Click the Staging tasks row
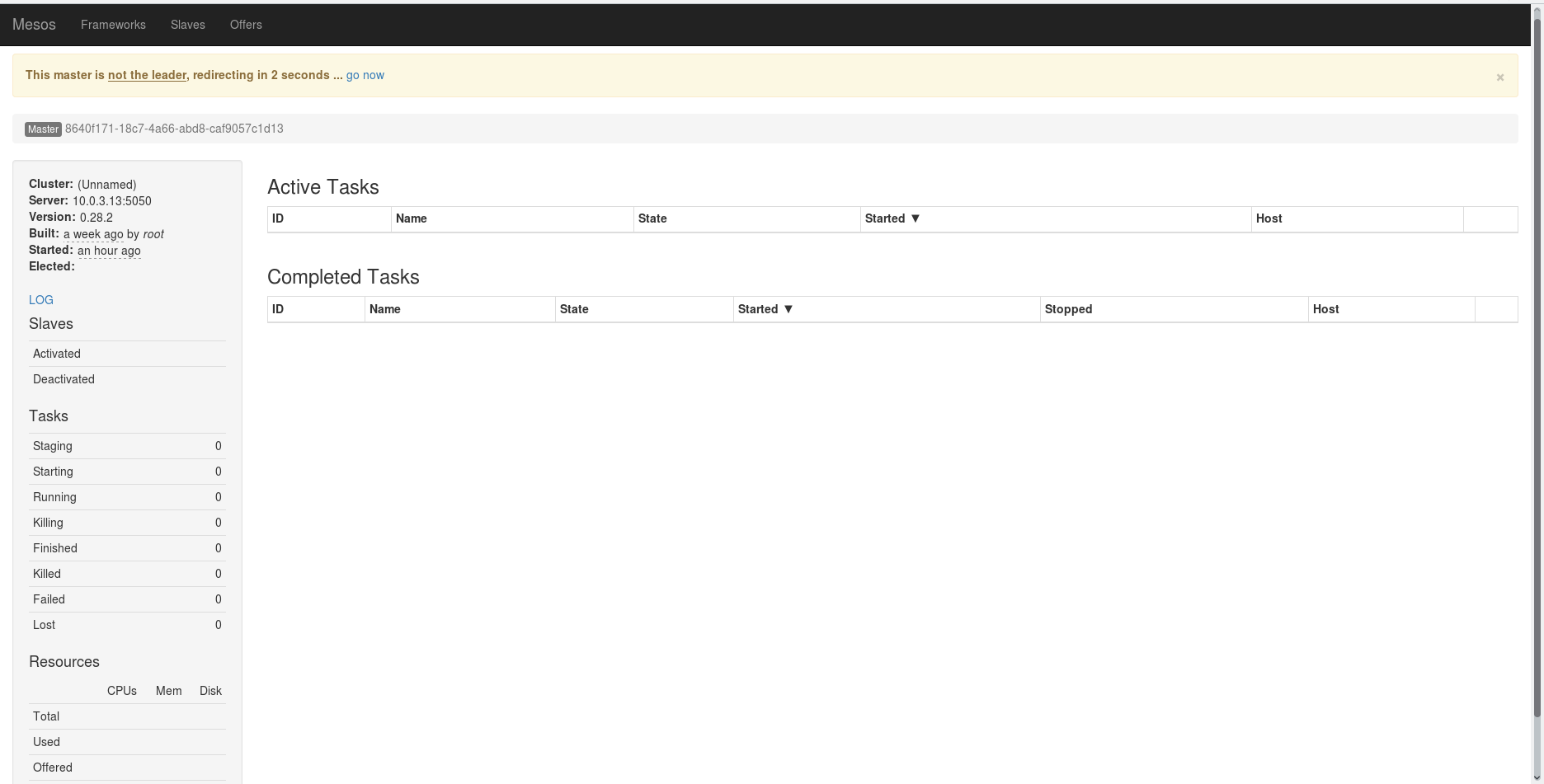The height and width of the screenshot is (784, 1544). pyautogui.click(x=127, y=446)
